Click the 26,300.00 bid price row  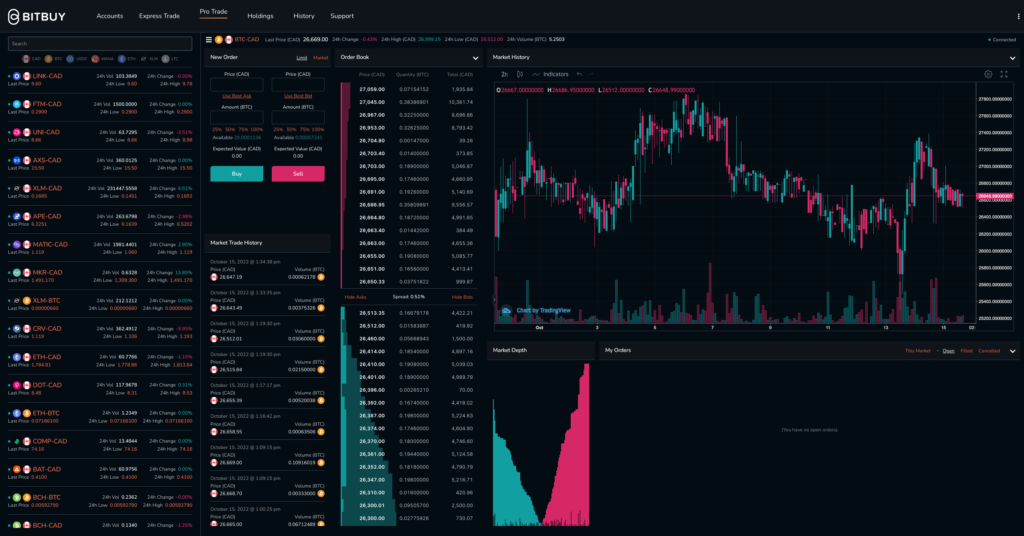click(x=409, y=518)
